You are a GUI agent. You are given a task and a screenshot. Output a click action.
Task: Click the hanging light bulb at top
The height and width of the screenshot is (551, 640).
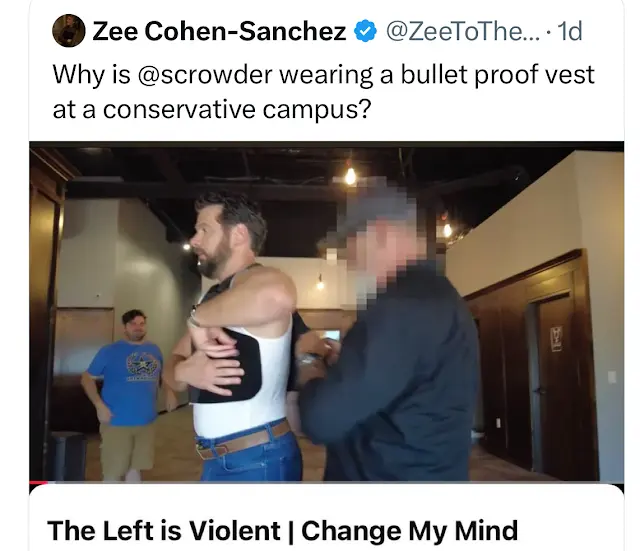pos(350,176)
